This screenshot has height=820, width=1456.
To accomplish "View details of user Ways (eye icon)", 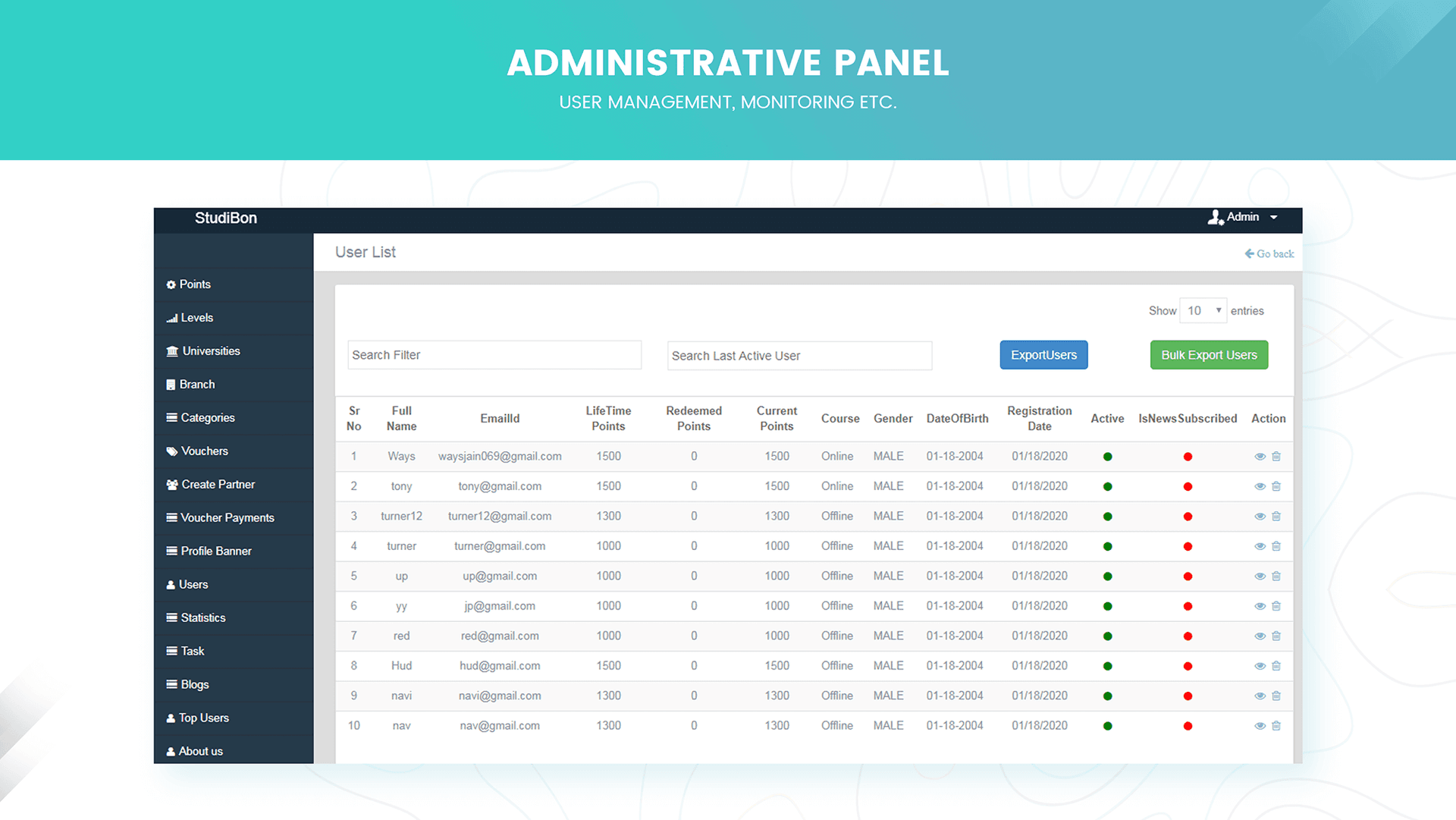I will pos(1260,457).
